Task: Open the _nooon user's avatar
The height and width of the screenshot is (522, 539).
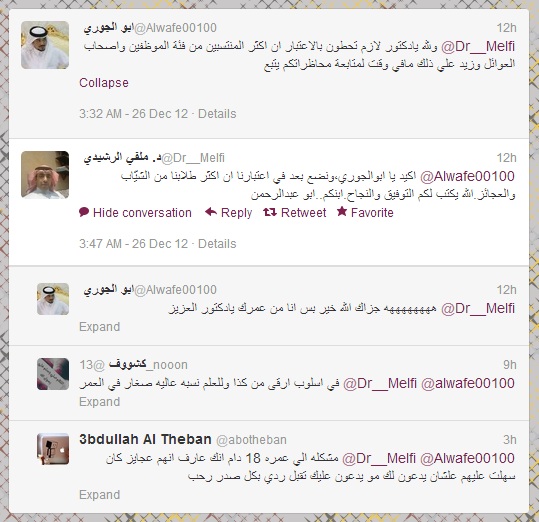Action: click(53, 374)
